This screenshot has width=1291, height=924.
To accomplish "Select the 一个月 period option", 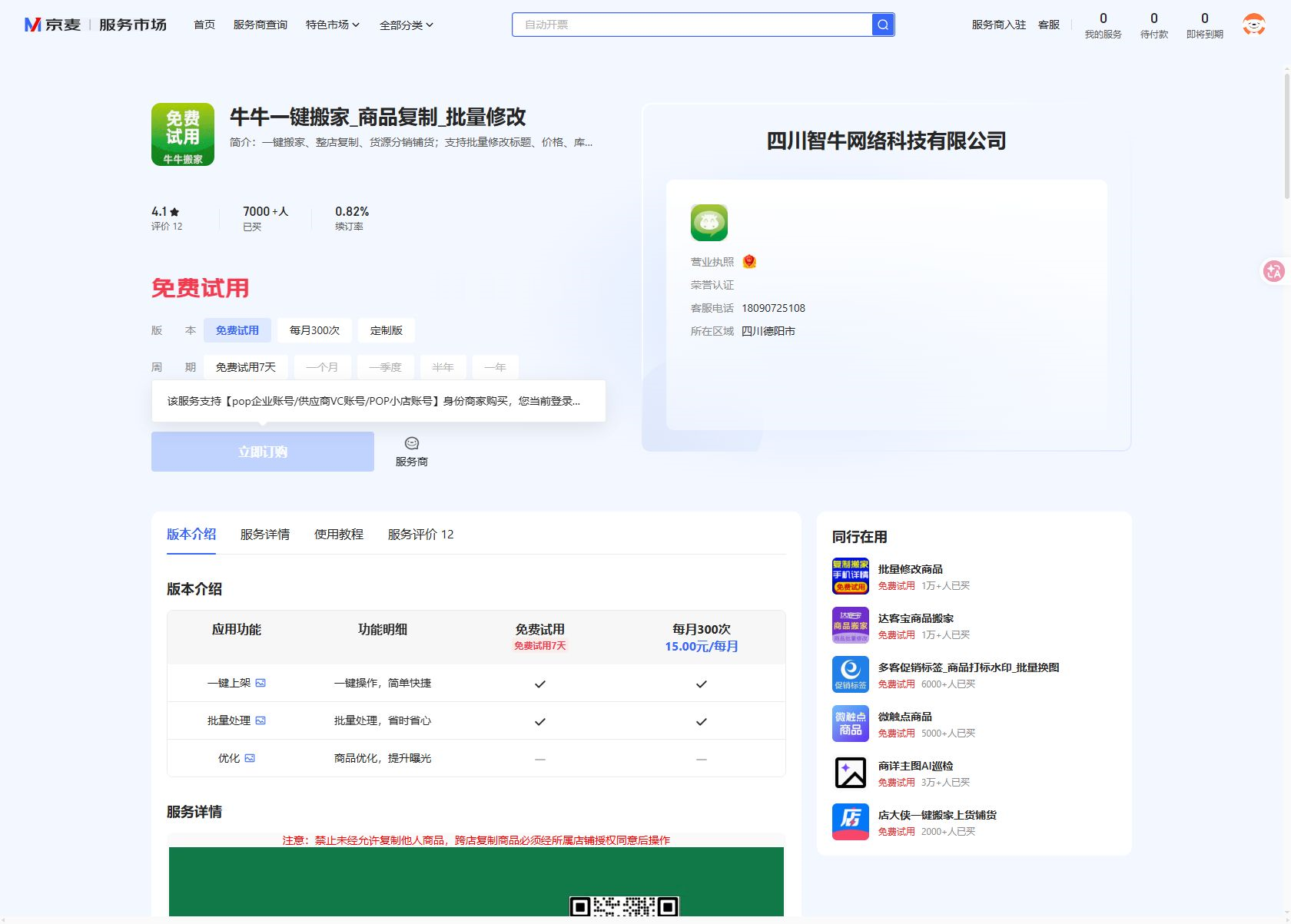I will click(322, 367).
